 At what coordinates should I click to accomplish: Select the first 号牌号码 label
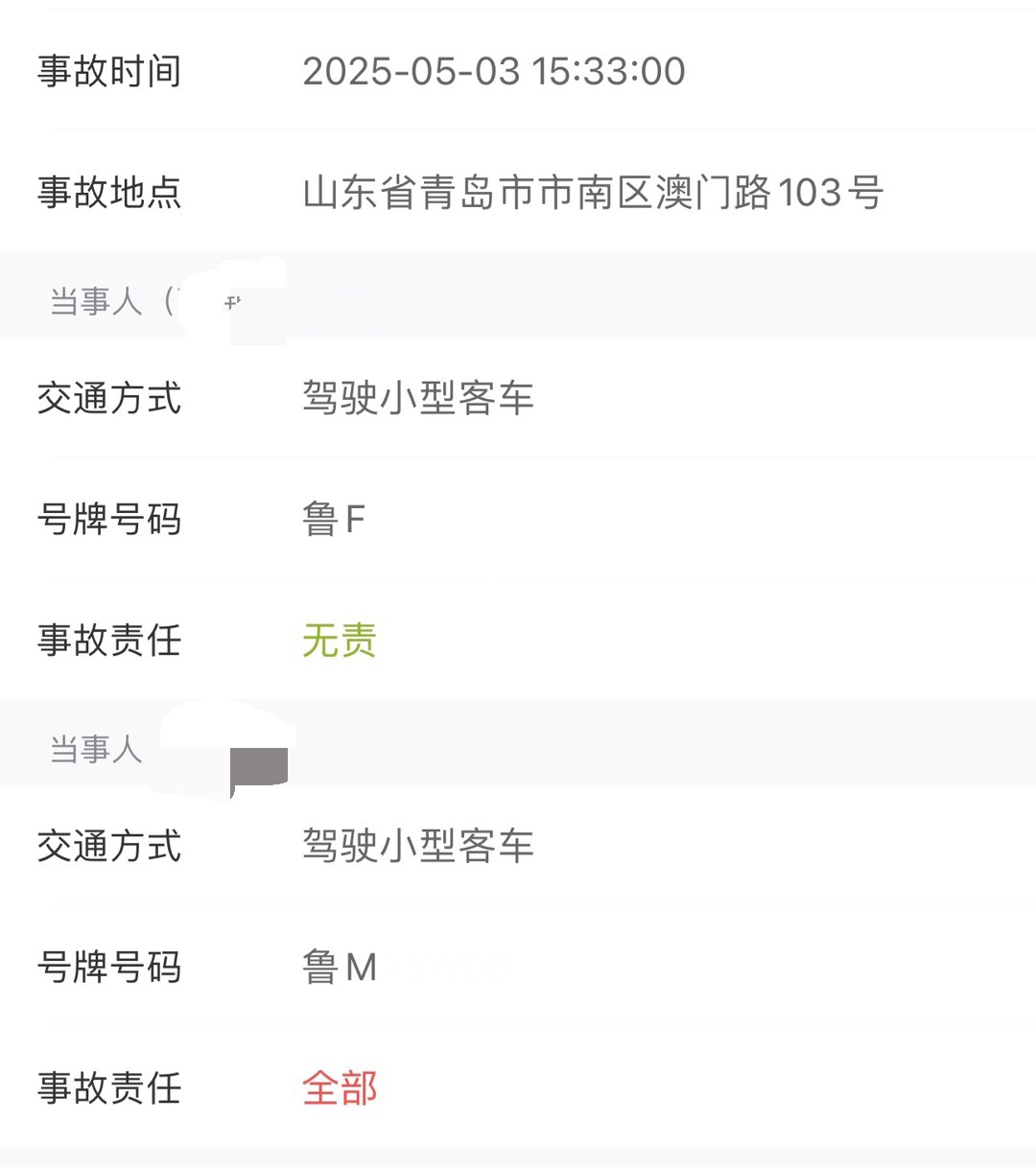(x=109, y=519)
